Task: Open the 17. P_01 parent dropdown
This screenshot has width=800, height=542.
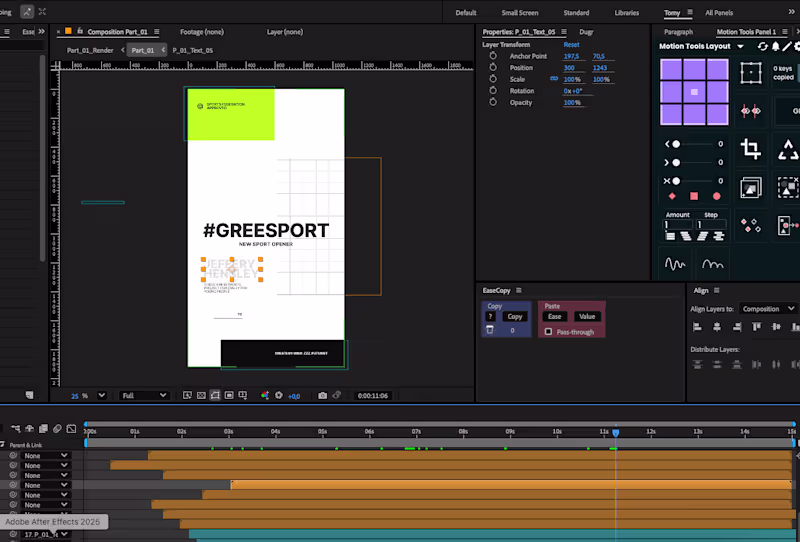Action: 45,534
